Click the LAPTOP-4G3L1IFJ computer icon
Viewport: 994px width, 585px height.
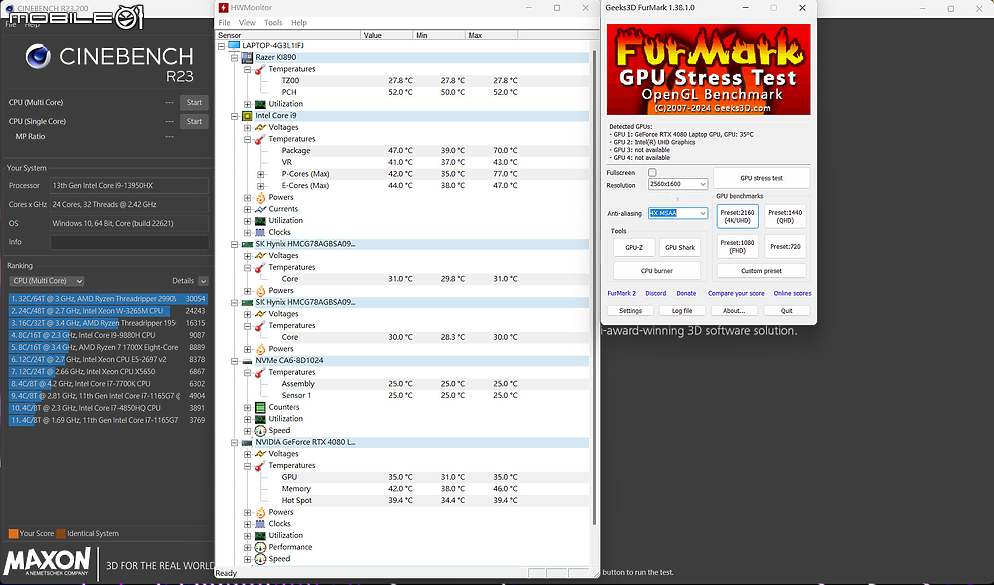234,46
